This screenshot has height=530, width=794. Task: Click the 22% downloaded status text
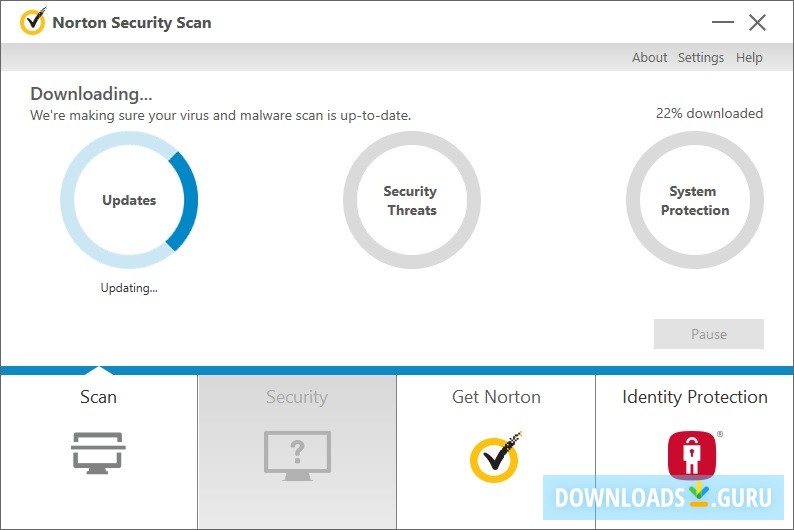coord(709,113)
